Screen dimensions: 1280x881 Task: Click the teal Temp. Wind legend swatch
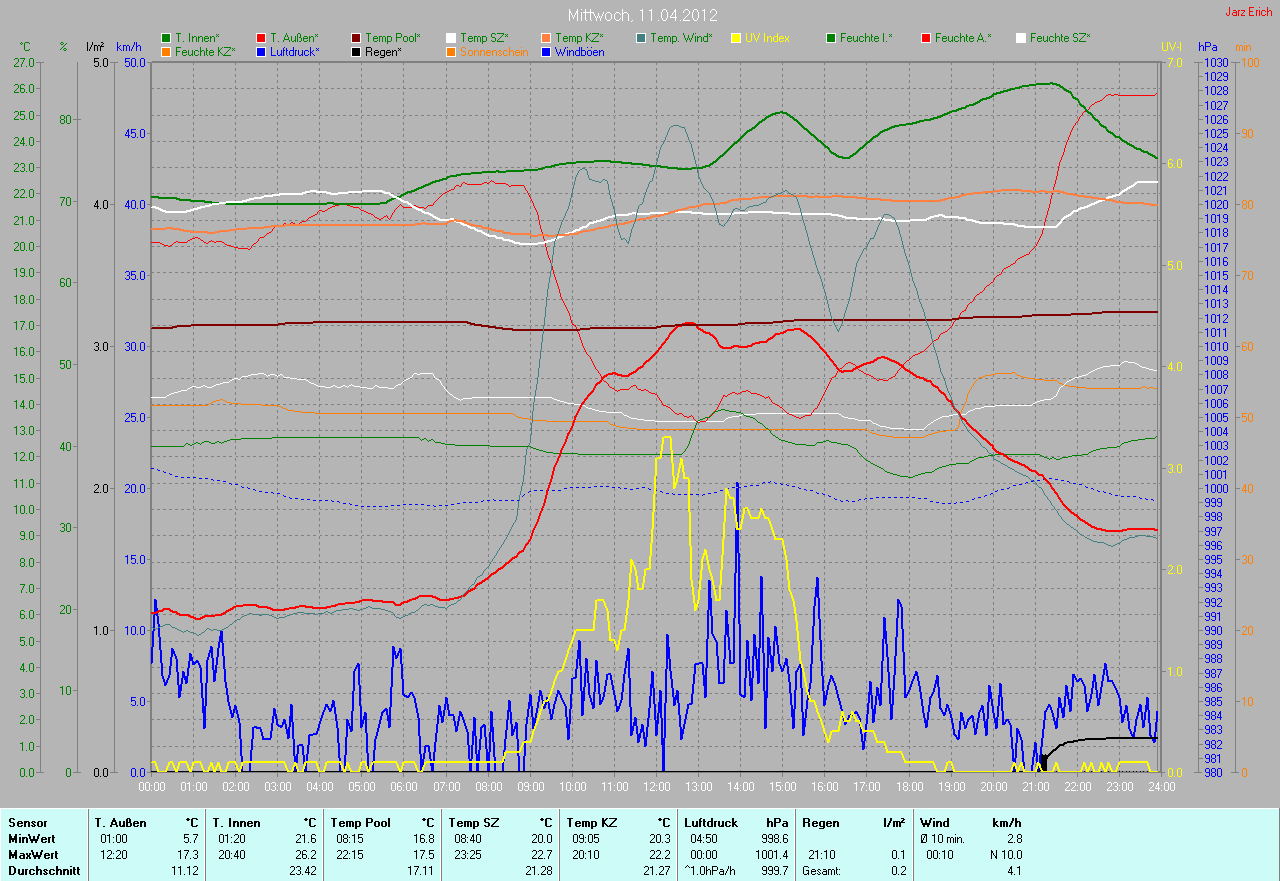click(641, 38)
